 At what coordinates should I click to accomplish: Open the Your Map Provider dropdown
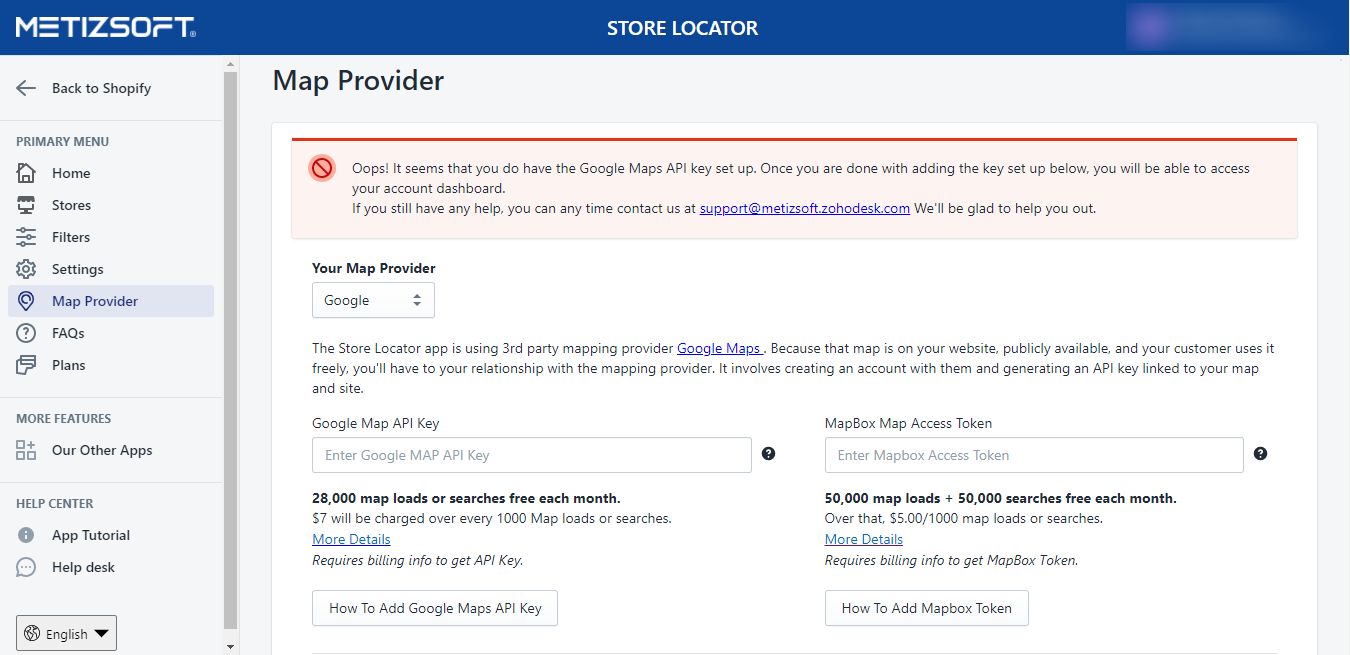(x=373, y=300)
